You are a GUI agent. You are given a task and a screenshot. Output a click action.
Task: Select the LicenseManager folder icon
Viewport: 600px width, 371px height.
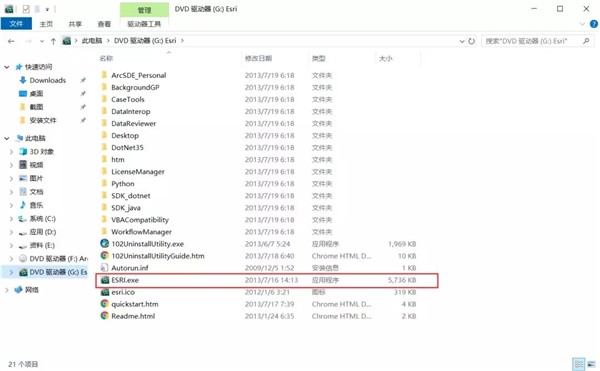point(104,171)
